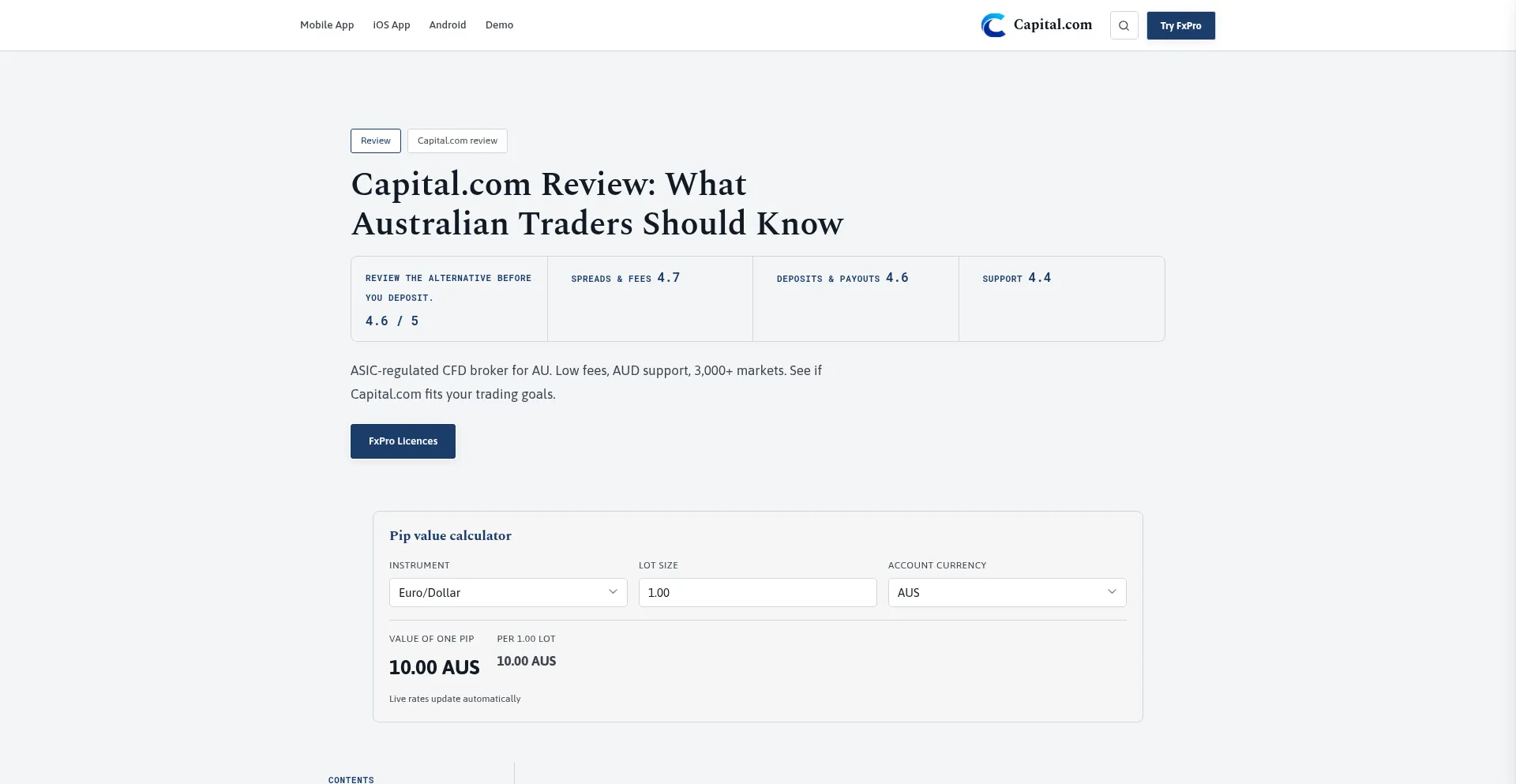Click the Capital.com logo icon
Screen dimensions: 1516x784
[x=993, y=25]
